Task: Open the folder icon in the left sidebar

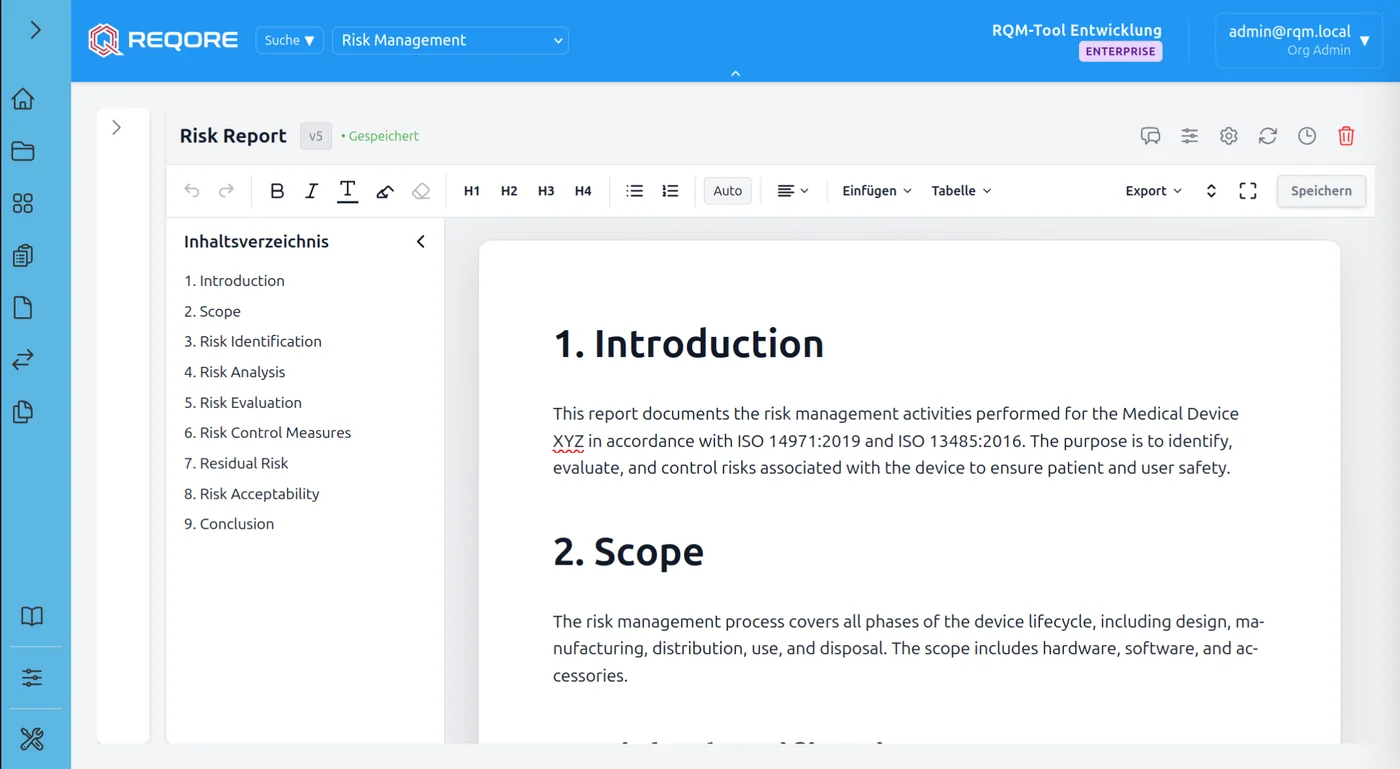Action: click(23, 151)
